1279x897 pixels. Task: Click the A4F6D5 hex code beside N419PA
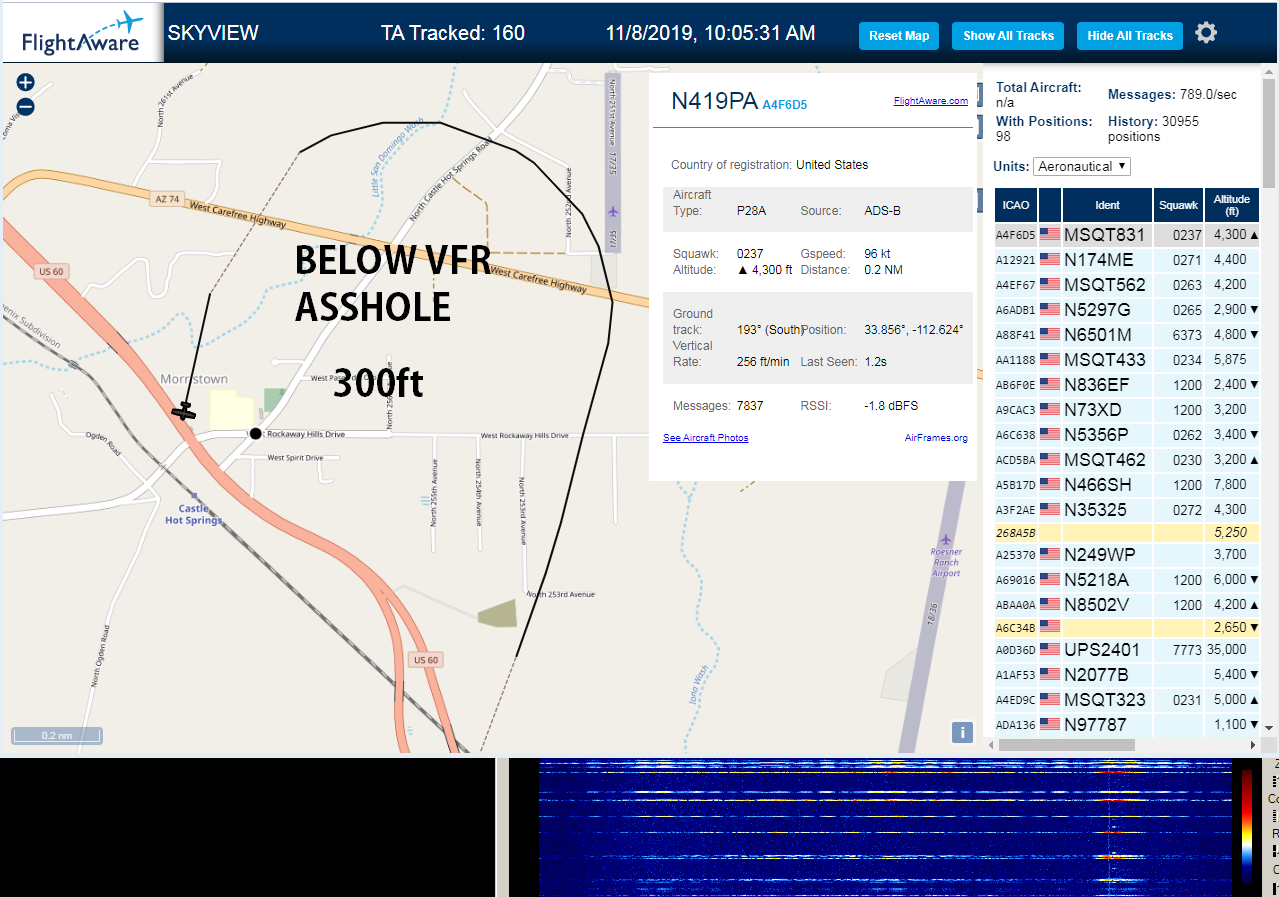coord(784,104)
